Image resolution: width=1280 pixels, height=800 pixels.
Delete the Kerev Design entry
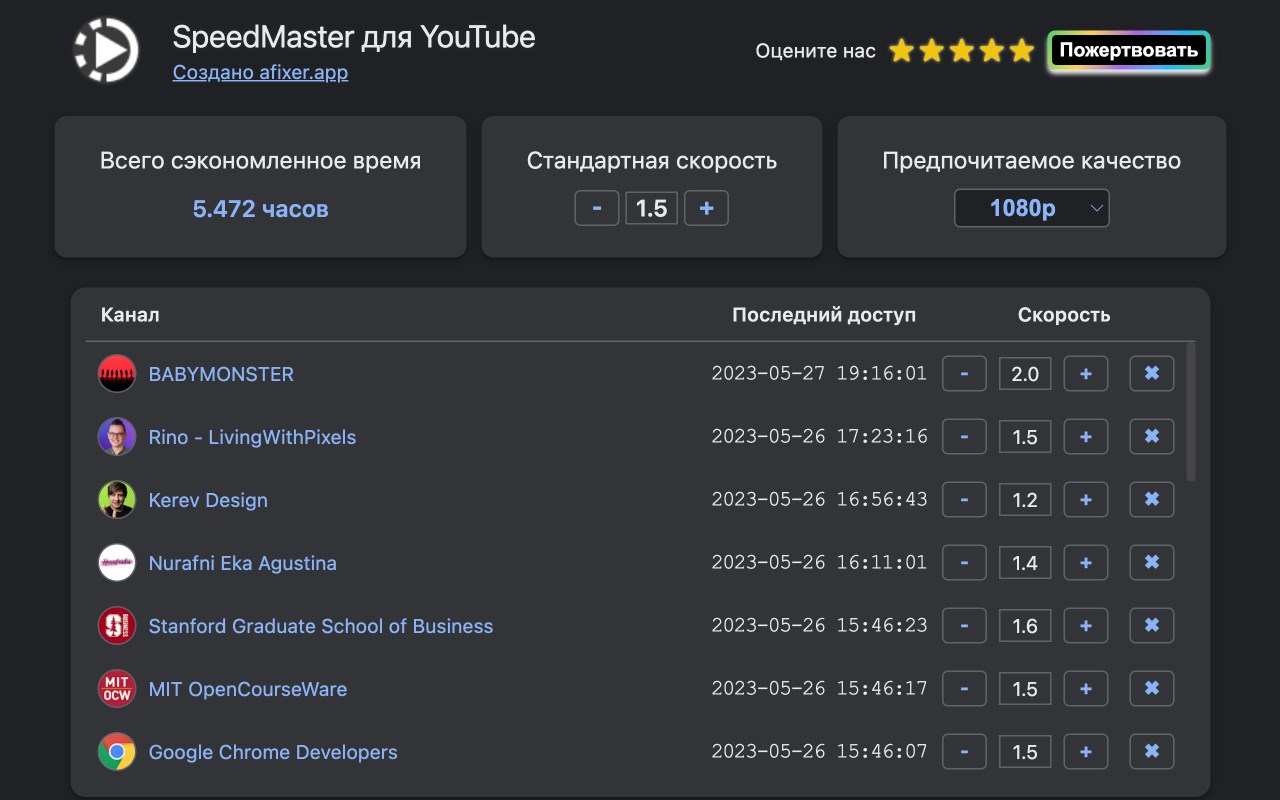click(x=1152, y=500)
